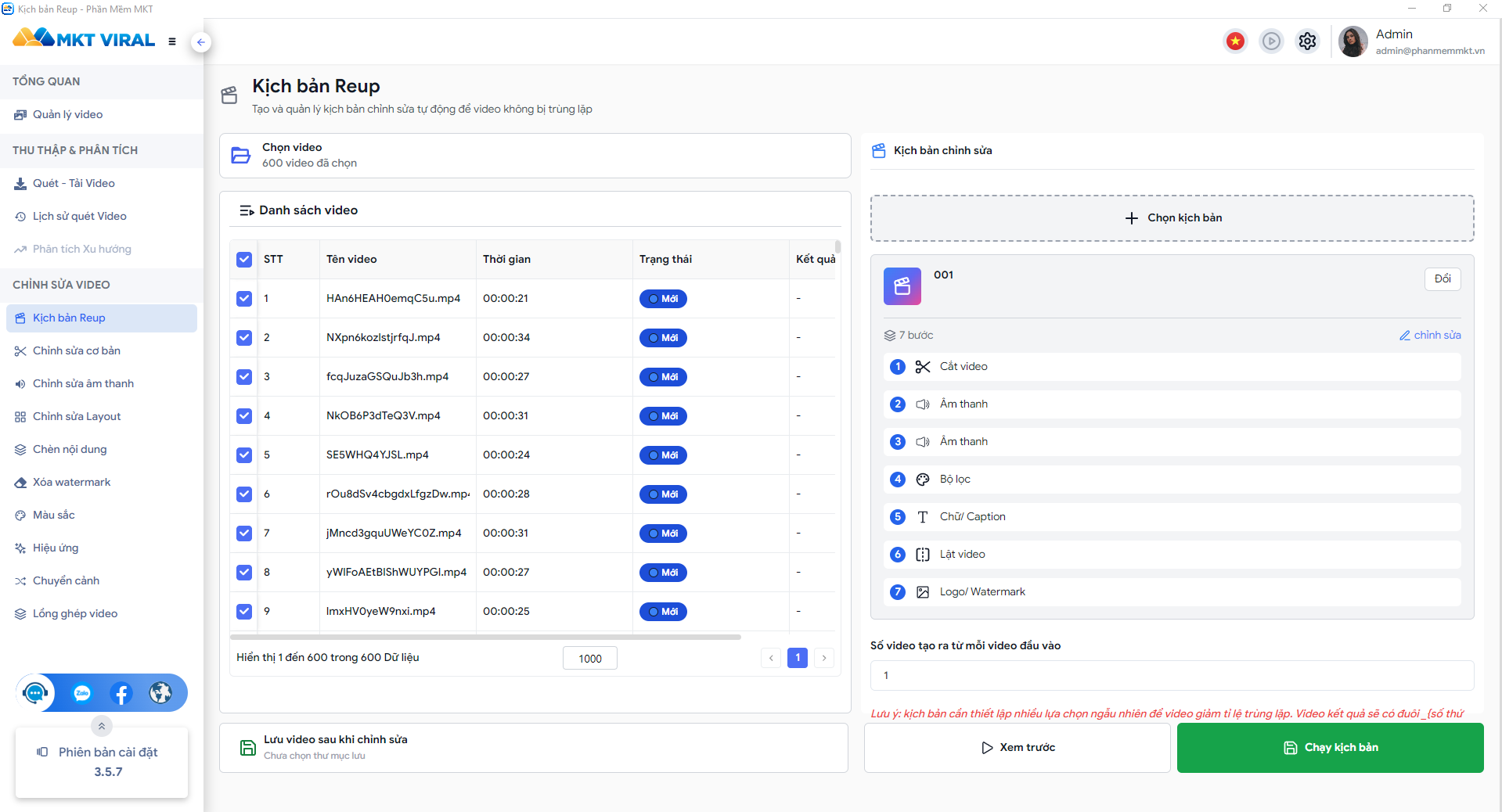Screen dimensions: 1502x812
Task: Go to next page arrow
Action: pyautogui.click(x=824, y=658)
